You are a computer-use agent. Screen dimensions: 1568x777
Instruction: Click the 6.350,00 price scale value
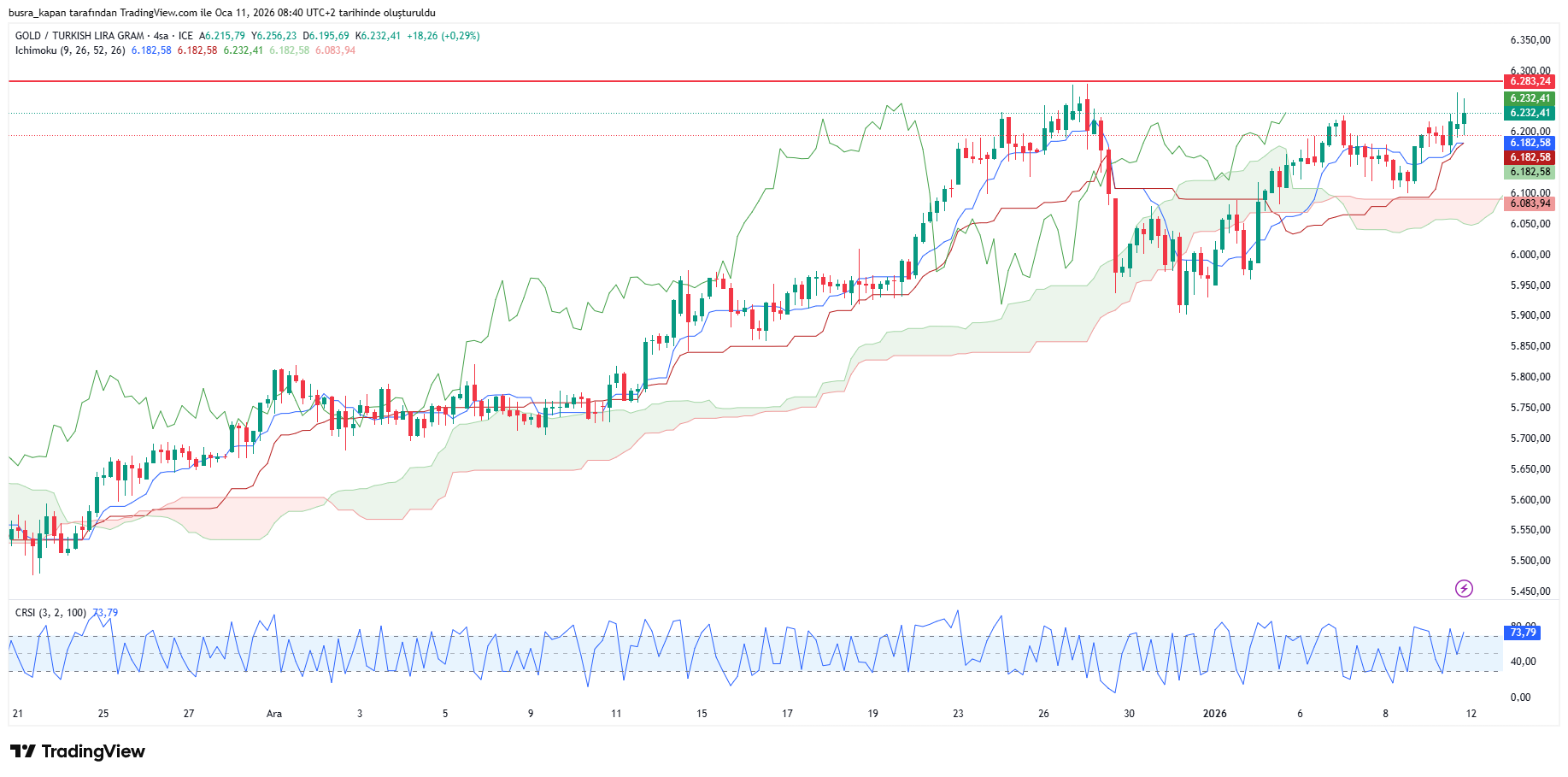1530,40
